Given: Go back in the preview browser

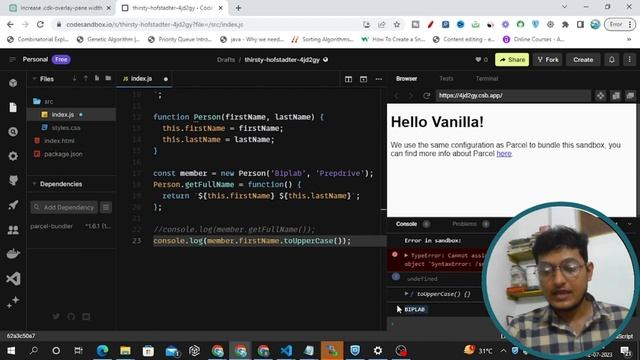Looking at the screenshot, I should 396,96.
